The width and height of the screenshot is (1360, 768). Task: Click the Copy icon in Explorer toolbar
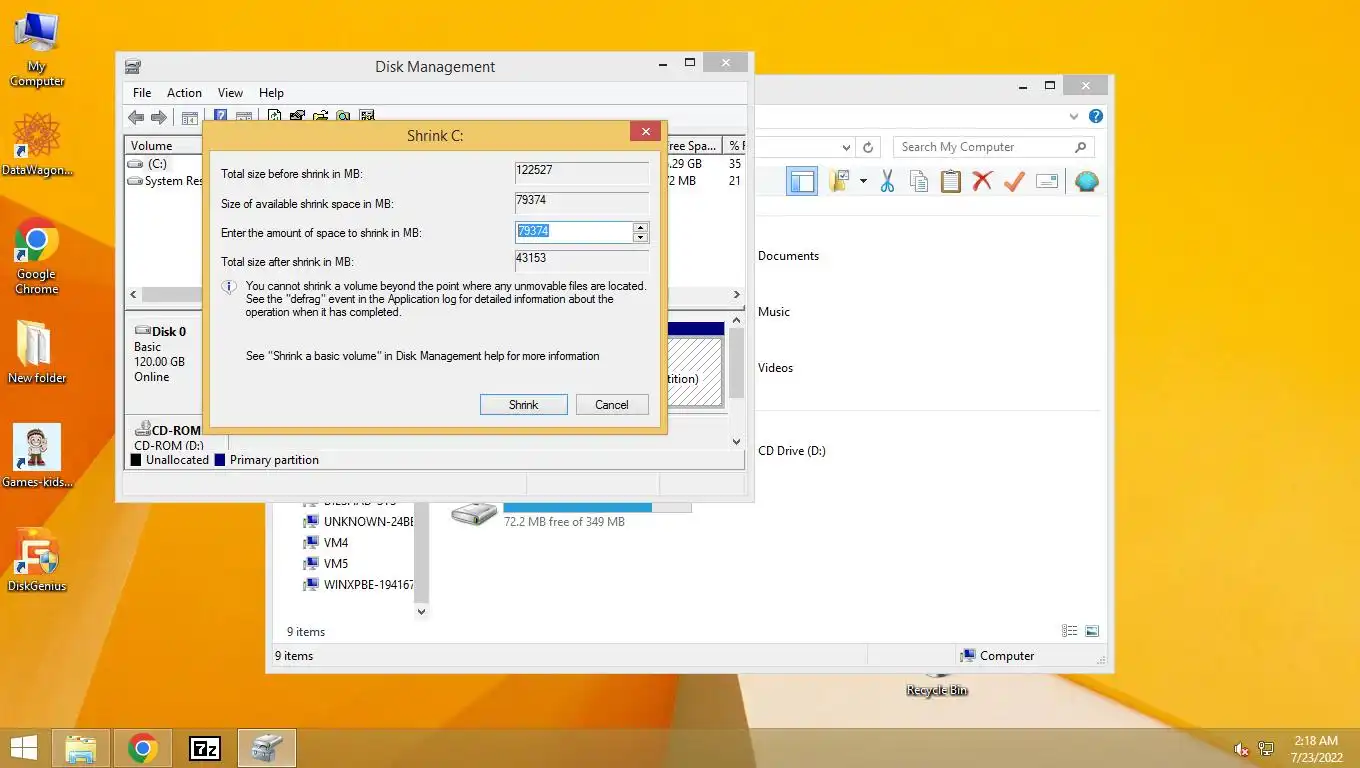click(919, 181)
